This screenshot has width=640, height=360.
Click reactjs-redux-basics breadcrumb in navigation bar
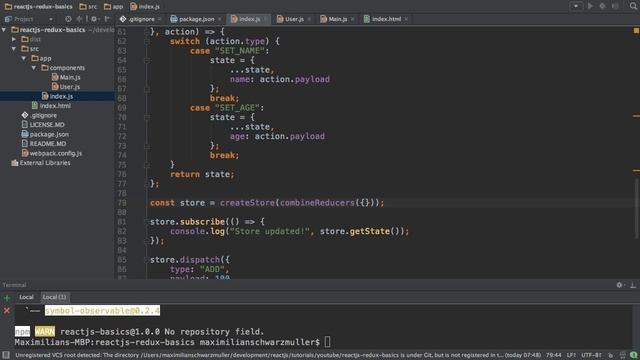(38, 7)
